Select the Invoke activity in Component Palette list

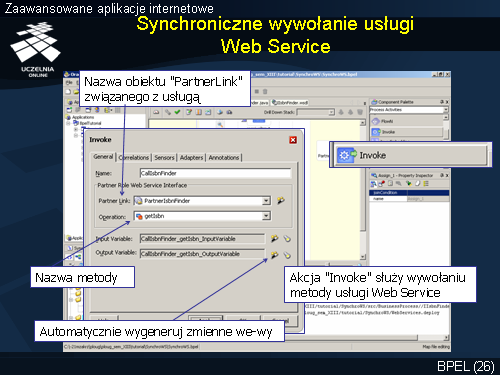point(406,132)
